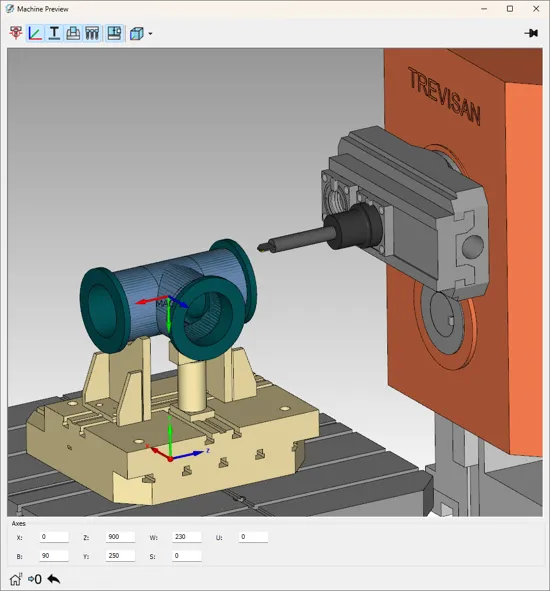The image size is (550, 591).
Task: Click the 3D view cube icon
Action: click(x=136, y=34)
